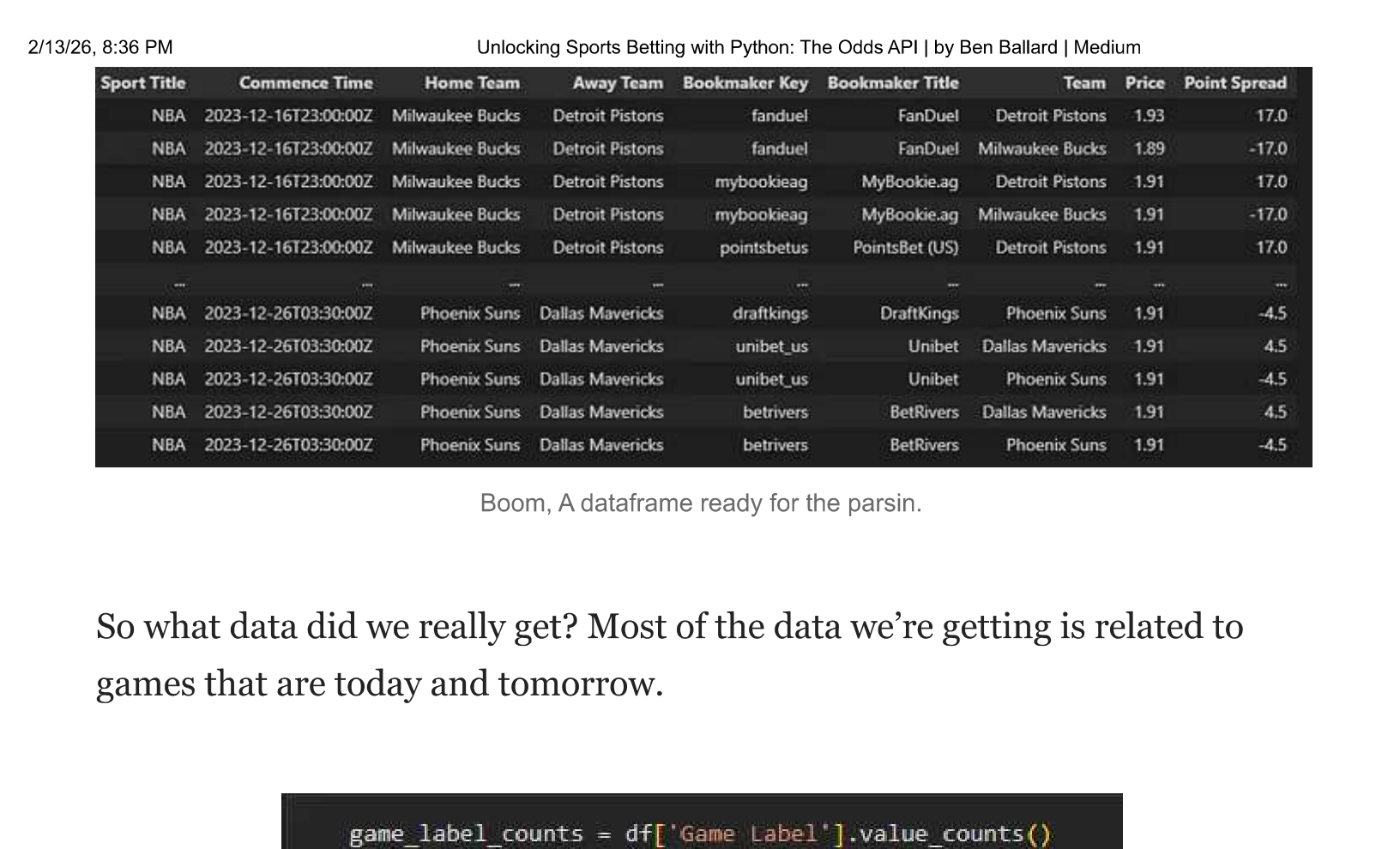The height and width of the screenshot is (849, 1400).
Task: Click the 1.93 price cell
Action: pos(1149,116)
